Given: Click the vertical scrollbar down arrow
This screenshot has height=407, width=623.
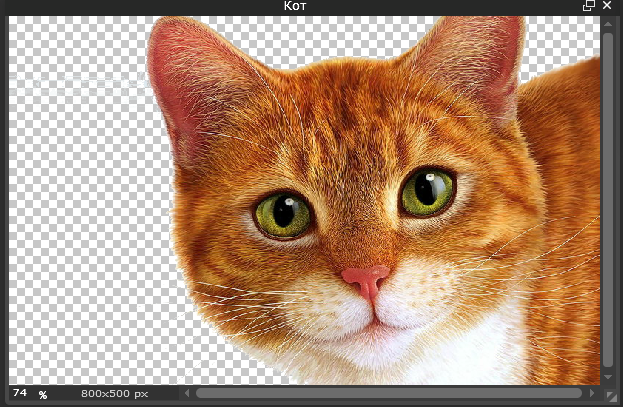Looking at the screenshot, I should pyautogui.click(x=608, y=377).
